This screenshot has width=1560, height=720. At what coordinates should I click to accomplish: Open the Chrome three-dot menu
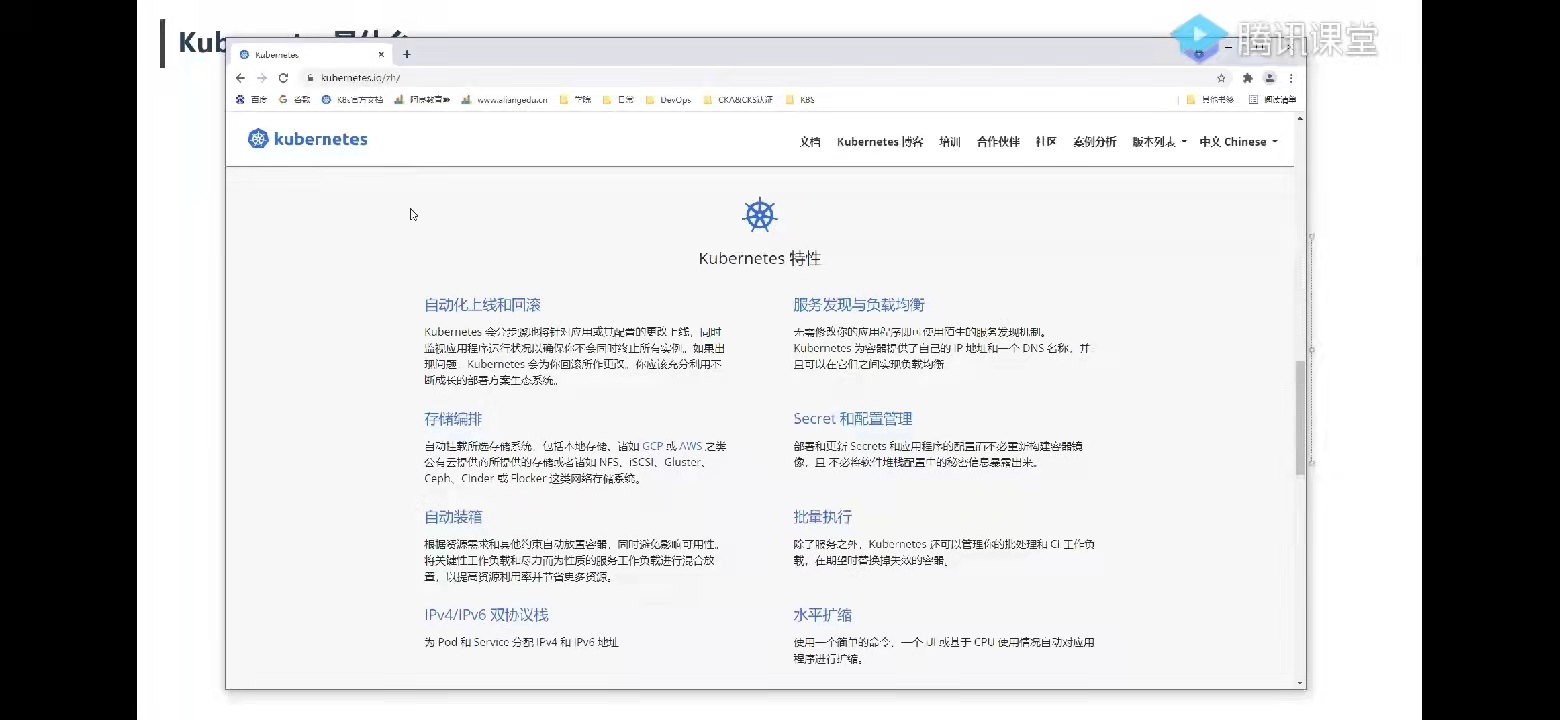pos(1291,78)
